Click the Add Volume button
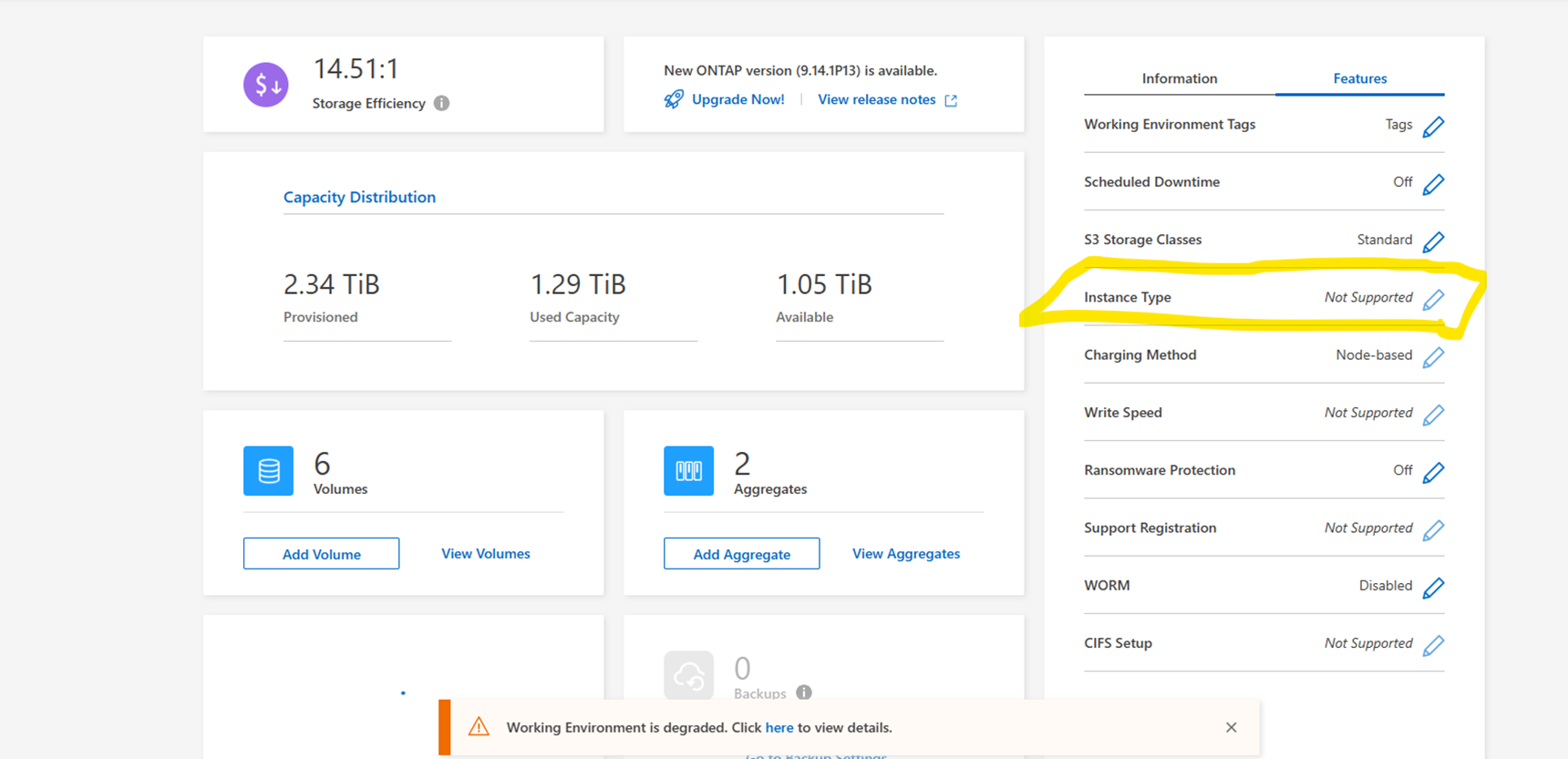This screenshot has width=1568, height=759. click(321, 554)
